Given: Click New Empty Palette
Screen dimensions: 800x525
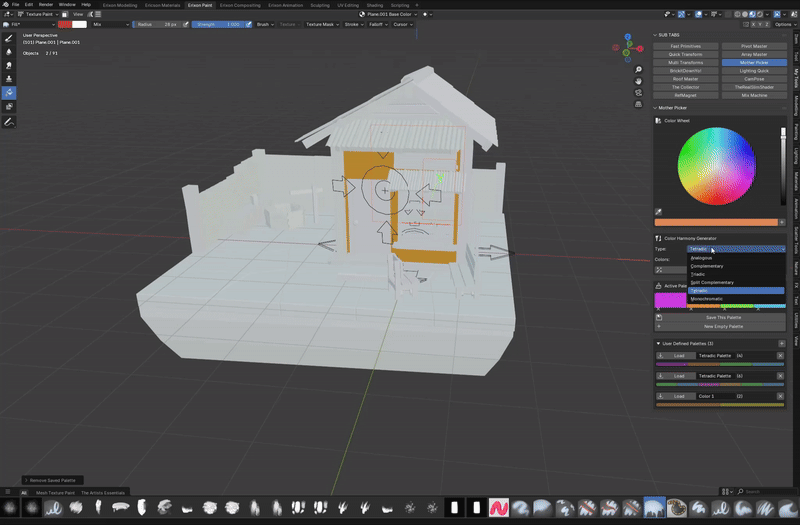Looking at the screenshot, I should (x=723, y=327).
